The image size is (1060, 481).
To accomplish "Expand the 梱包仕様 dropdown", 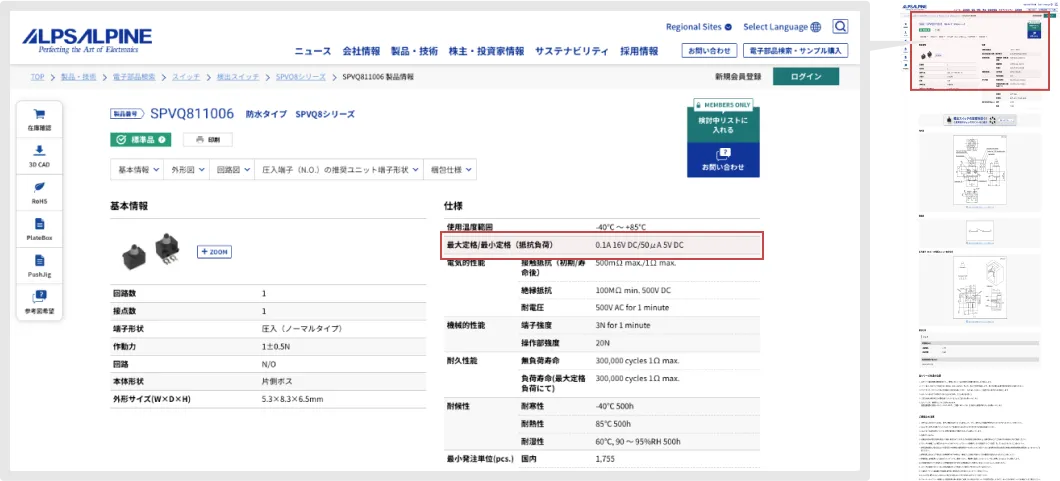I will (450, 170).
